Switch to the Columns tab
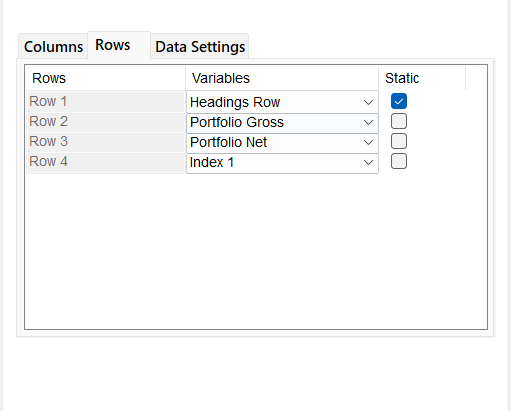This screenshot has height=411, width=511. click(53, 46)
